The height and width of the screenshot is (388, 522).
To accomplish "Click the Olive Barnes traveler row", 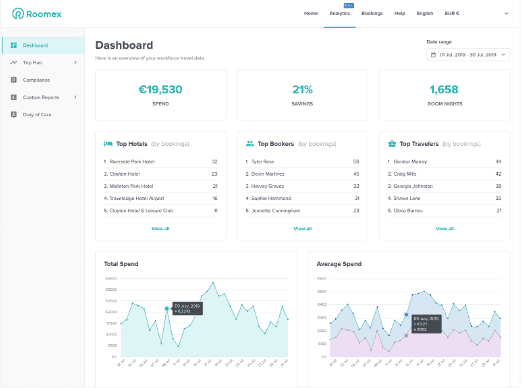I will 445,211.
